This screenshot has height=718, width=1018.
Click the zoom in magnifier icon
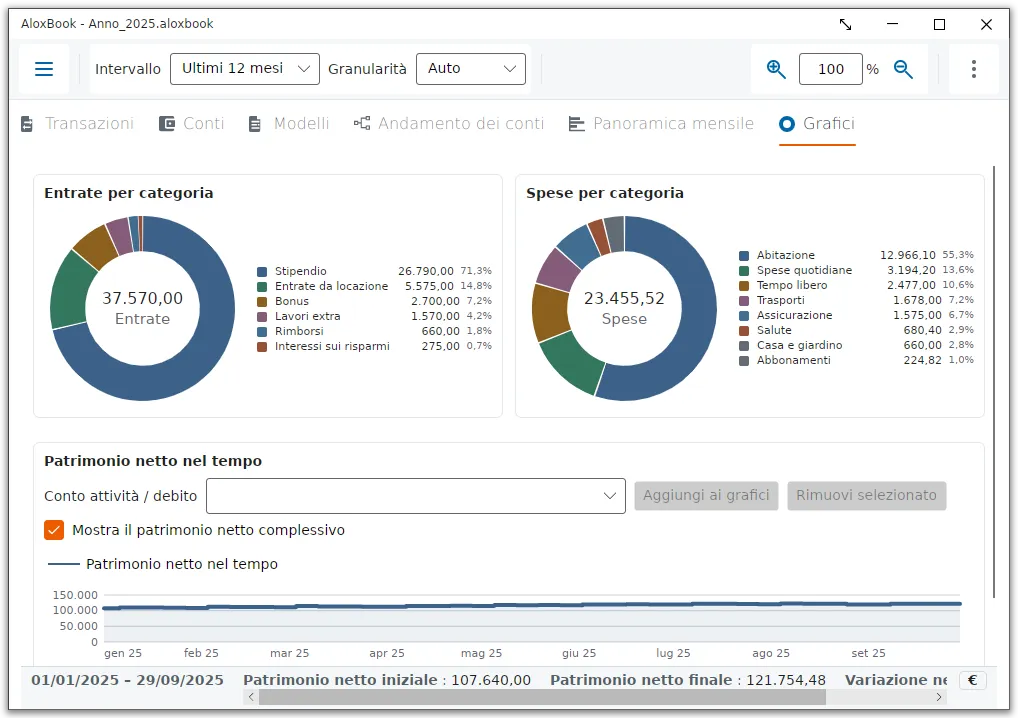point(776,69)
